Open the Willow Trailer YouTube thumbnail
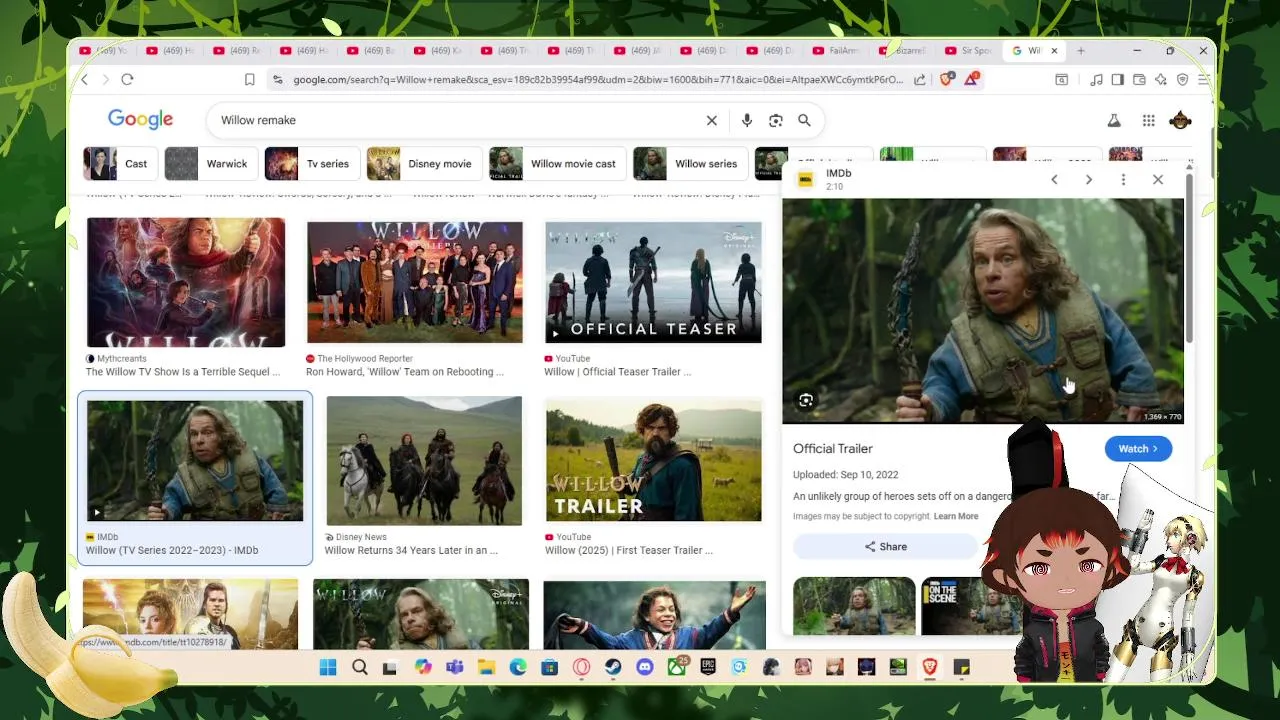Image resolution: width=1280 pixels, height=720 pixels. coord(653,461)
